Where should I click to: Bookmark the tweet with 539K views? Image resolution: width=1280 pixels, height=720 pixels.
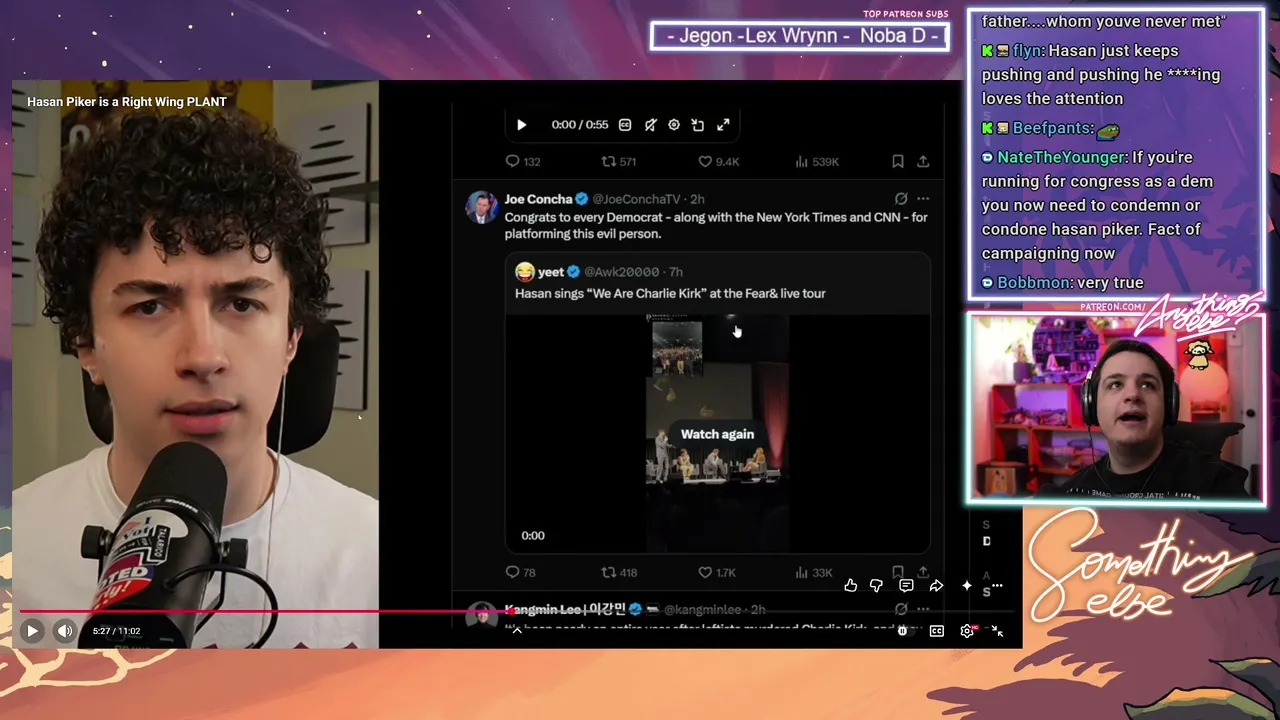pos(898,161)
